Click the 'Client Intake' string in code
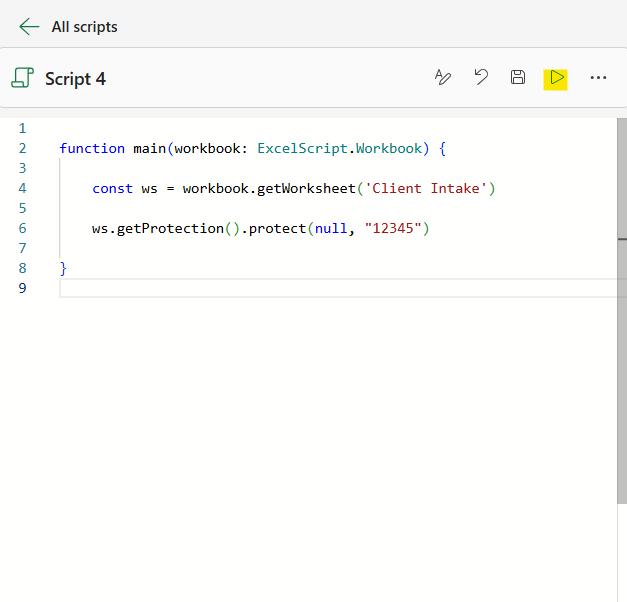The width and height of the screenshot is (627, 602). click(x=425, y=188)
